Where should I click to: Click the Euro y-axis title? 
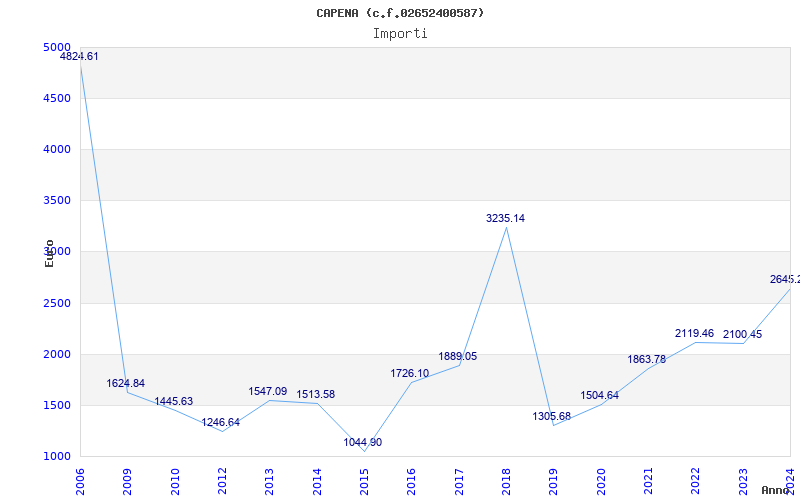pos(49,253)
